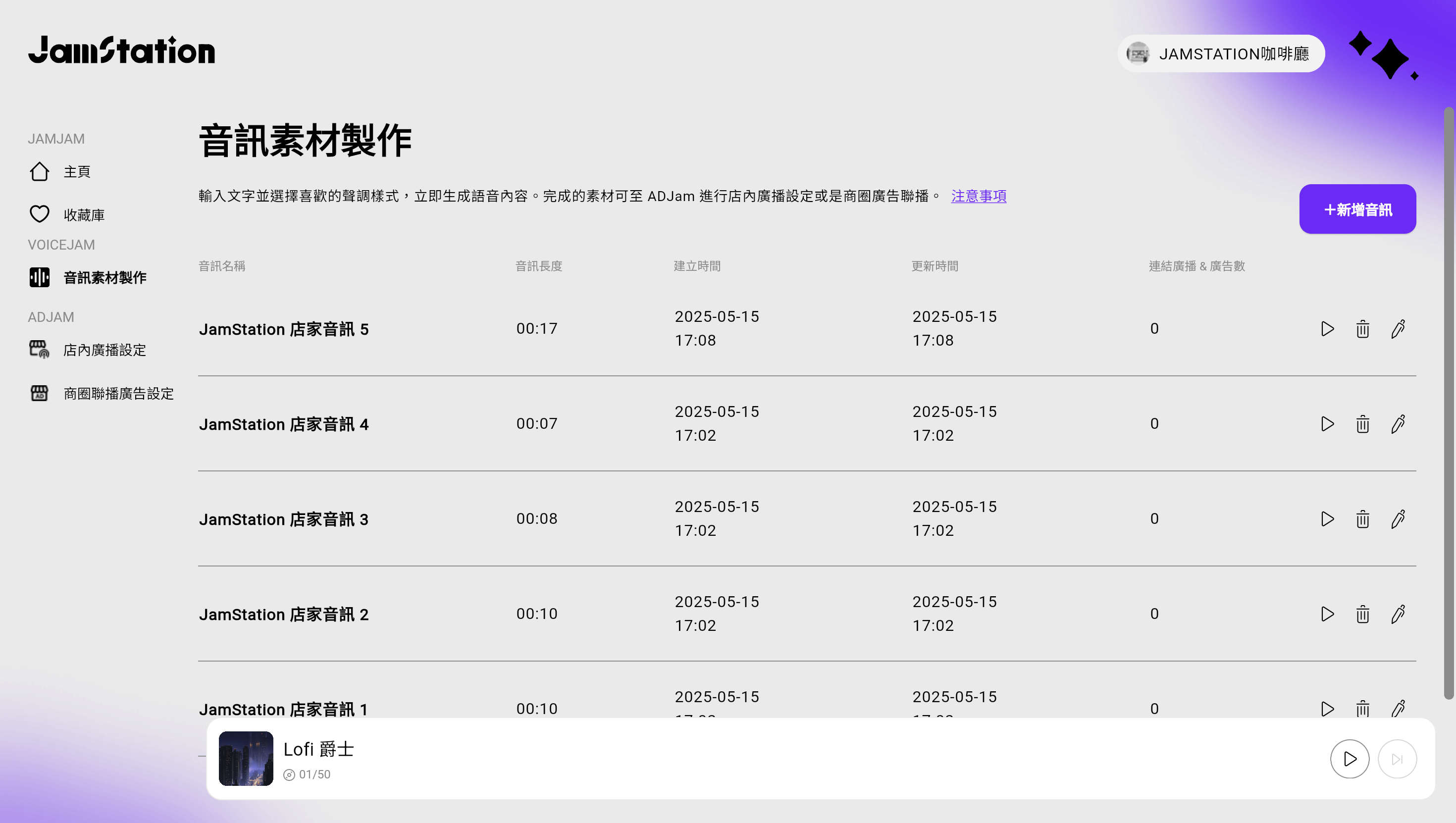Play JamStation 店家音訊 4 audio

[1327, 424]
